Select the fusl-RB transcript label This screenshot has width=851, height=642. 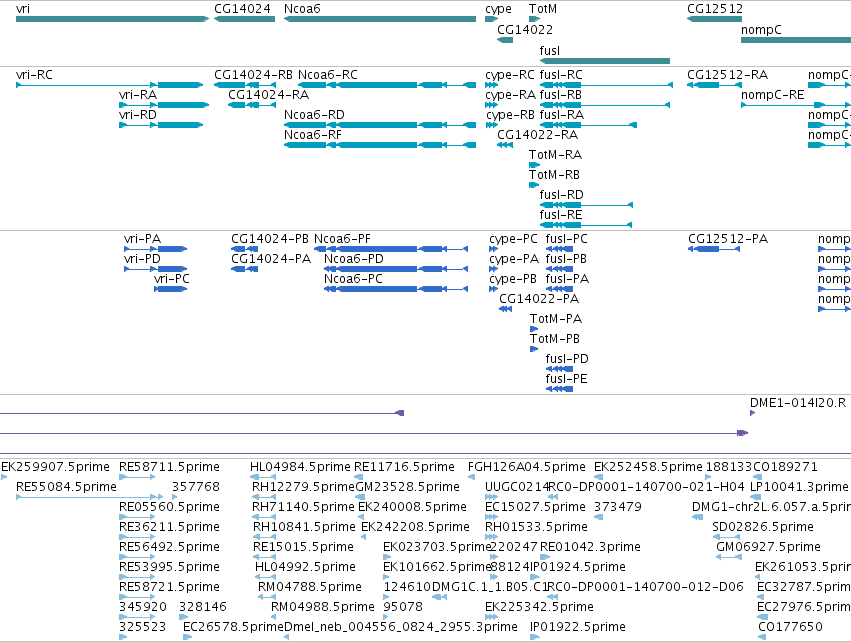pos(561,95)
